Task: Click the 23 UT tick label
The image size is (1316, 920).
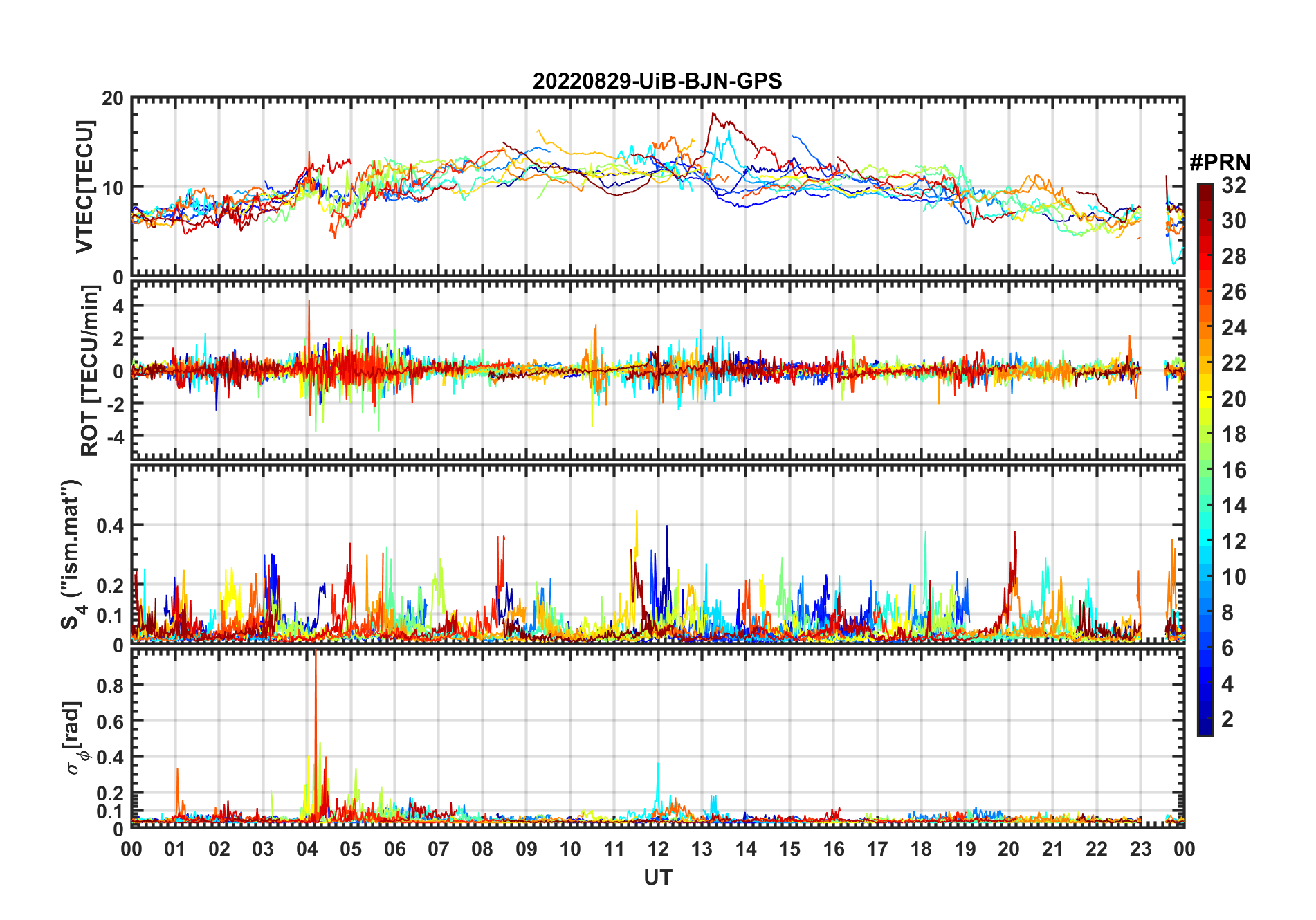Action: coord(1140,849)
